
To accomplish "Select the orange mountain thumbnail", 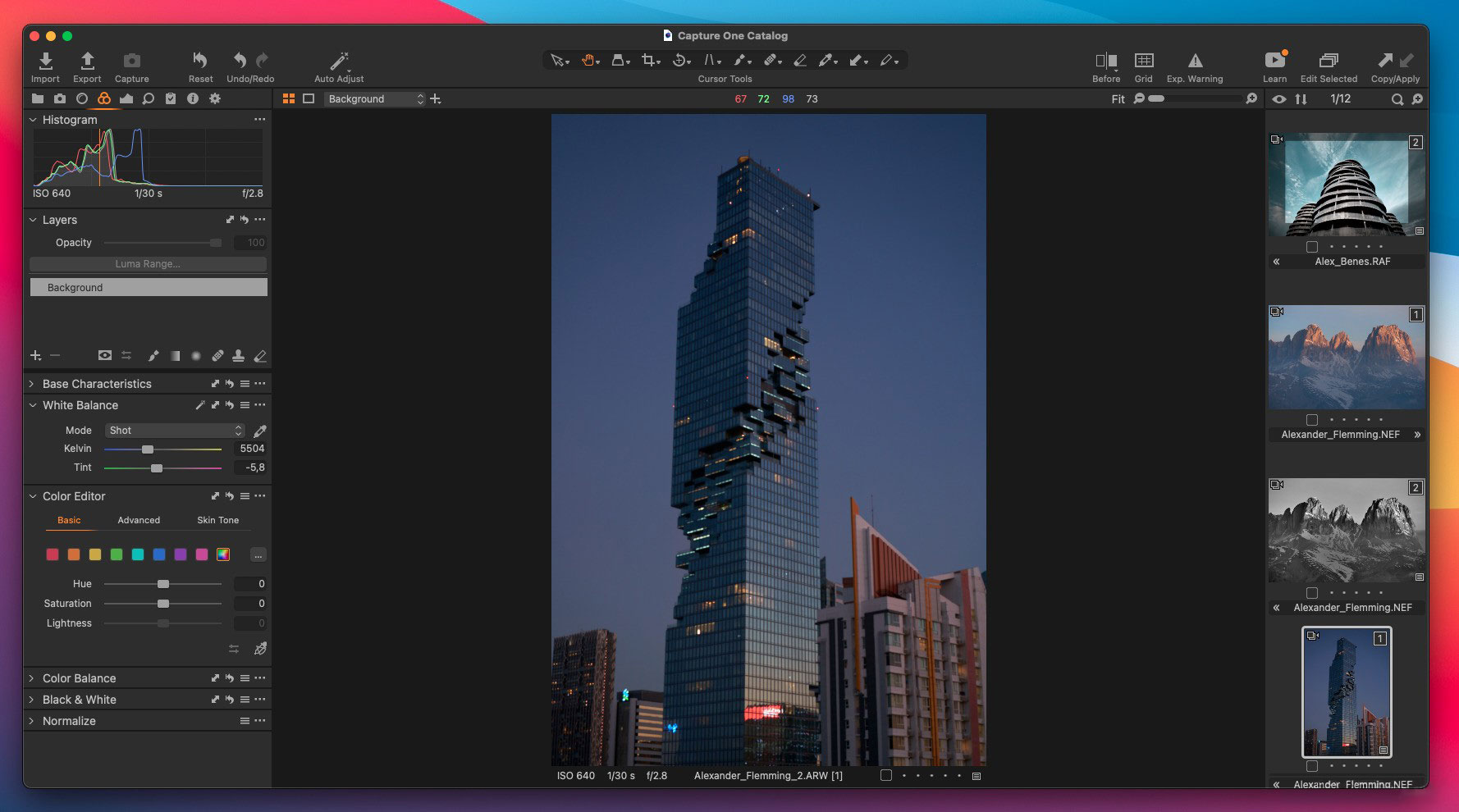I will pos(1346,358).
